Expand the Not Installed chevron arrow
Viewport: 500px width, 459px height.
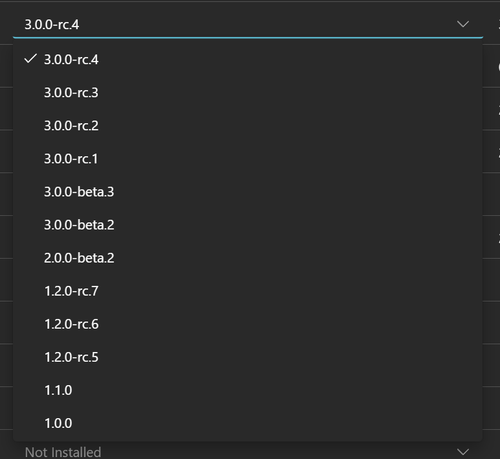pyautogui.click(x=463, y=452)
